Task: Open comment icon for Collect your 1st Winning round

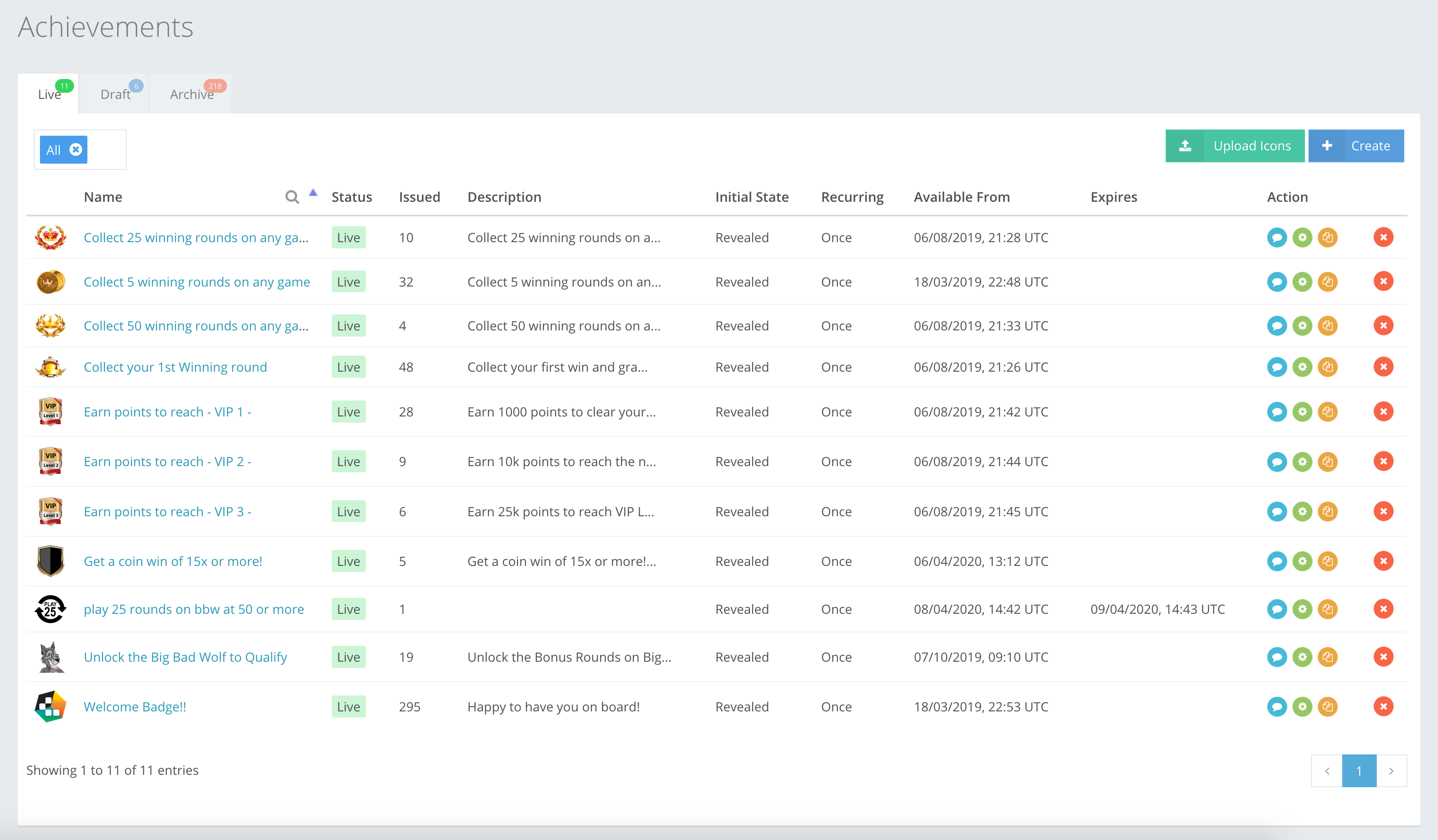Action: [x=1277, y=367]
